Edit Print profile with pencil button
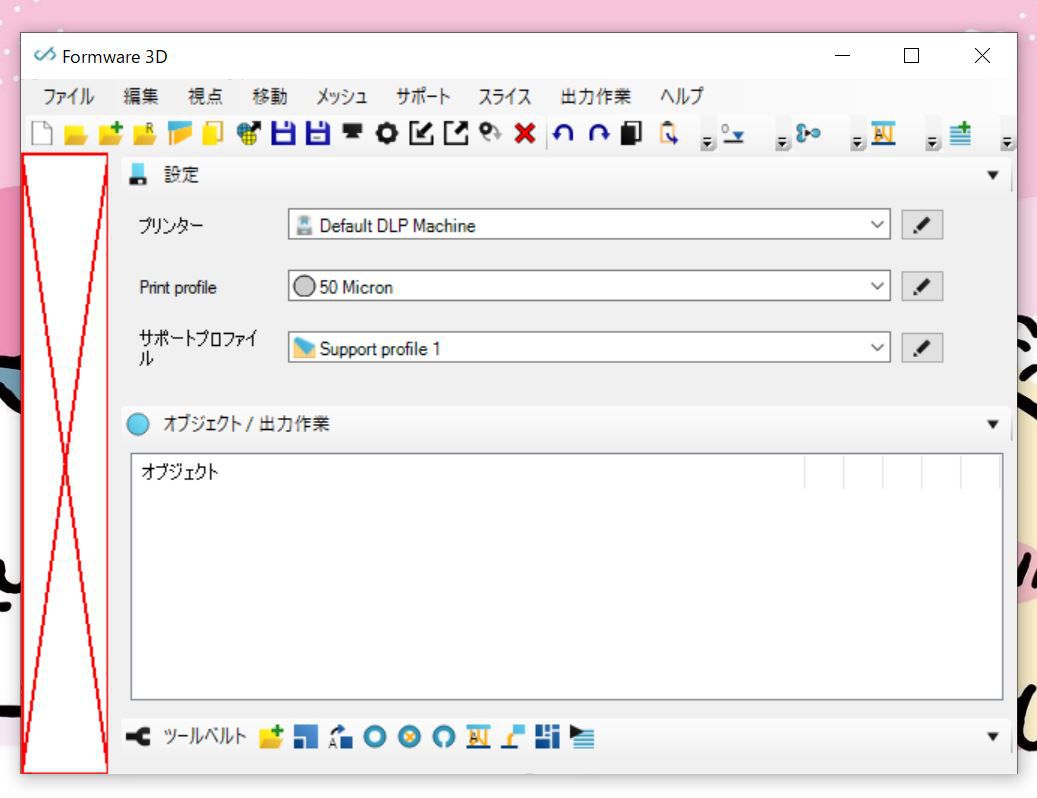 click(922, 286)
